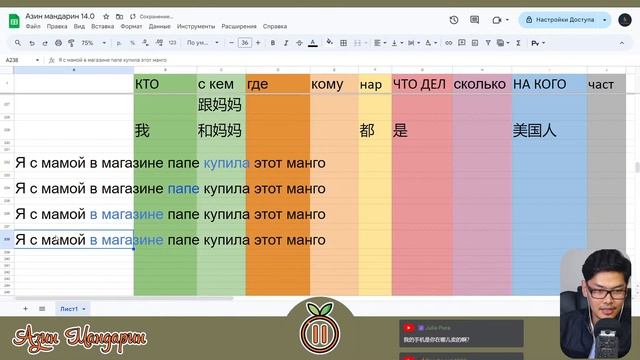The image size is (640, 360).
Task: Open the zoom level 75% dropdown
Action: click(x=93, y=43)
